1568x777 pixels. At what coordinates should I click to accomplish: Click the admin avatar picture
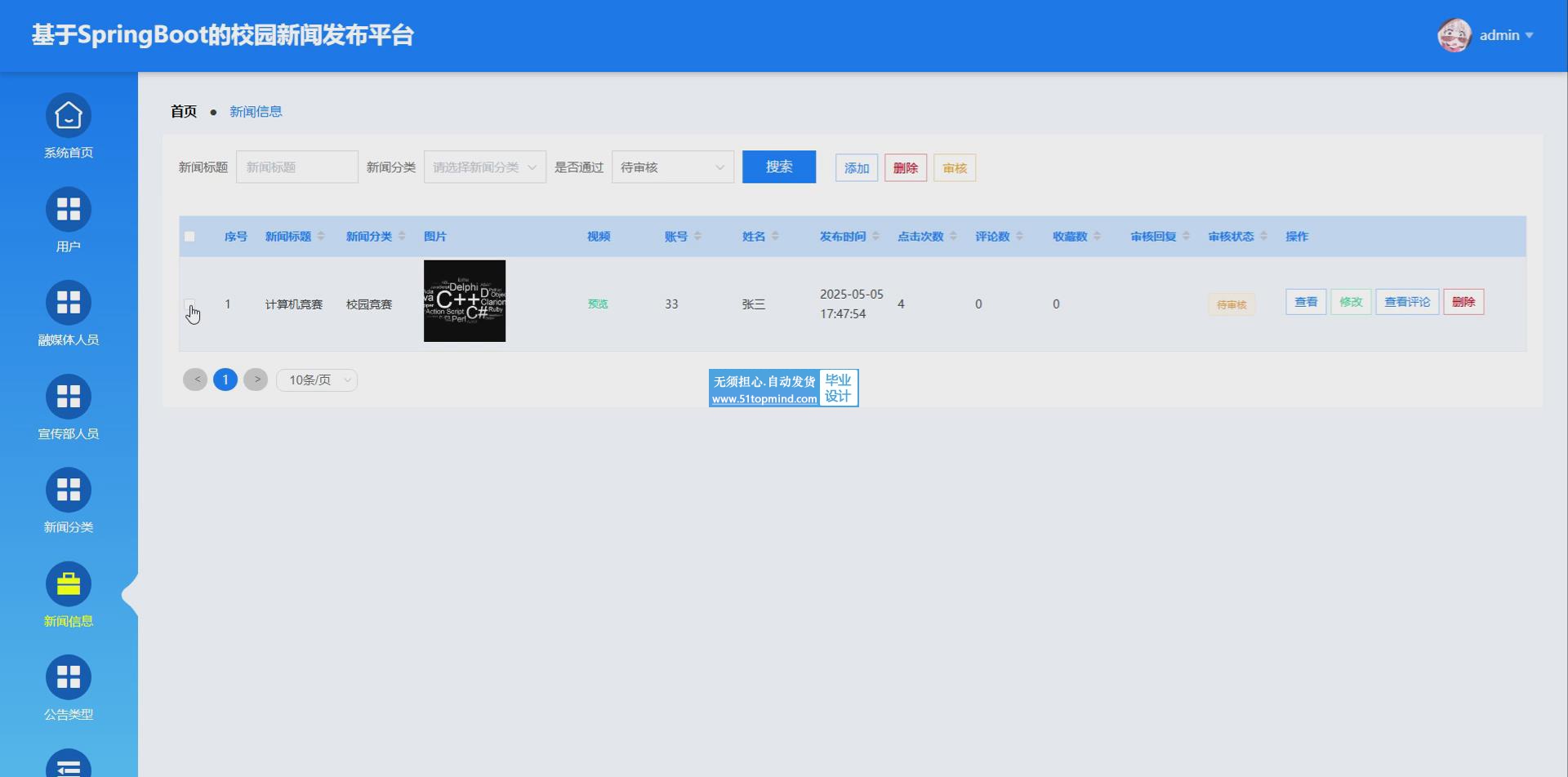click(x=1454, y=35)
